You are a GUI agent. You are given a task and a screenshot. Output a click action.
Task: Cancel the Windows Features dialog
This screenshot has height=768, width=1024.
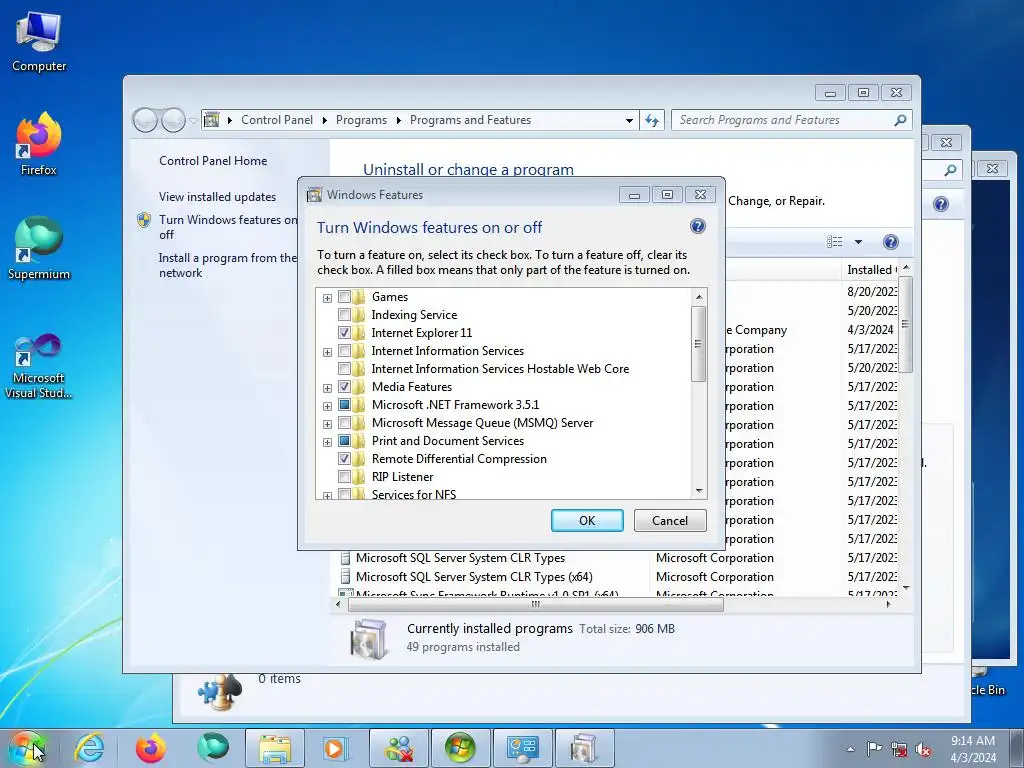pos(670,520)
